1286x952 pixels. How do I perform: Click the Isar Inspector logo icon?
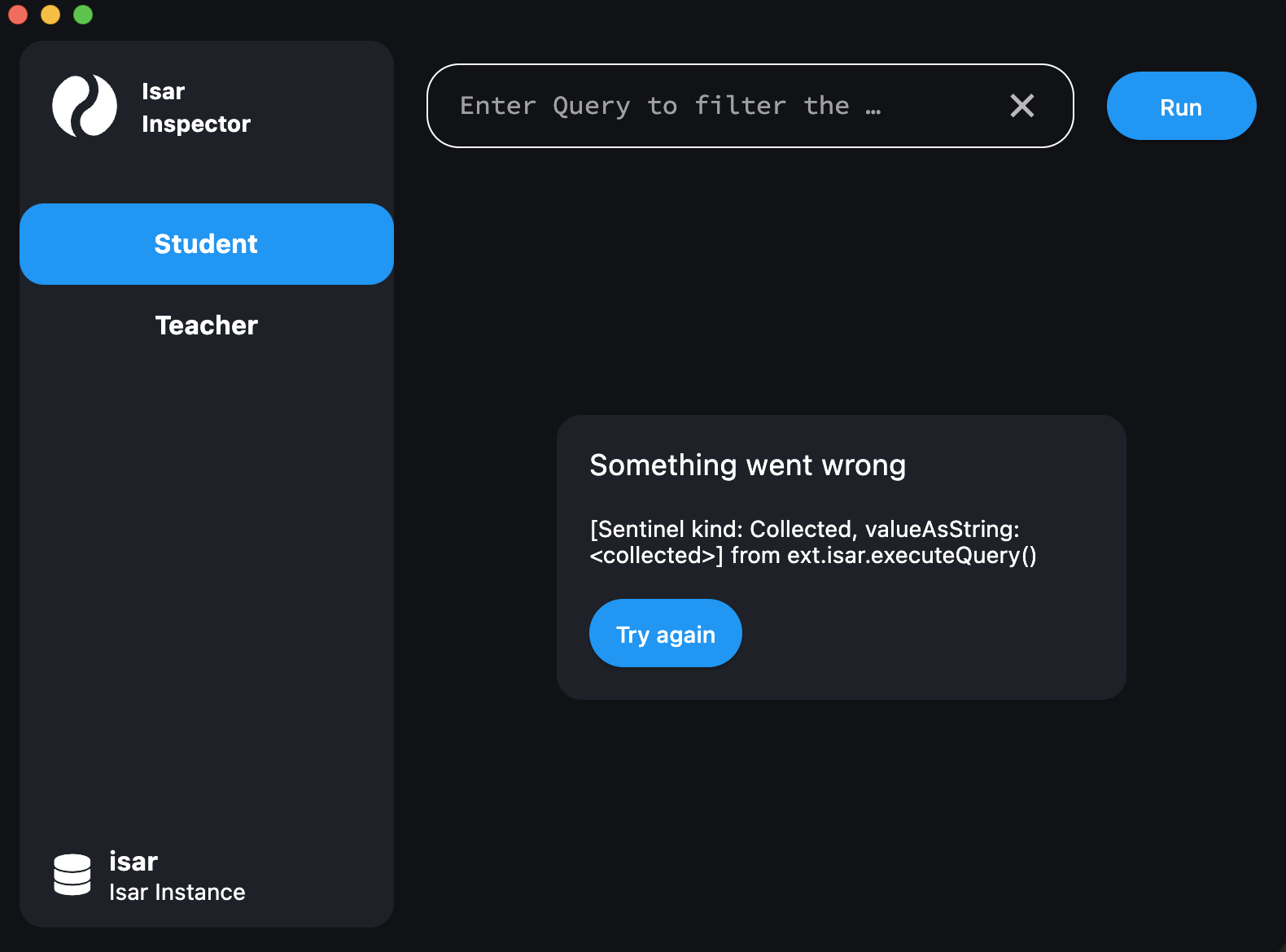click(x=85, y=107)
